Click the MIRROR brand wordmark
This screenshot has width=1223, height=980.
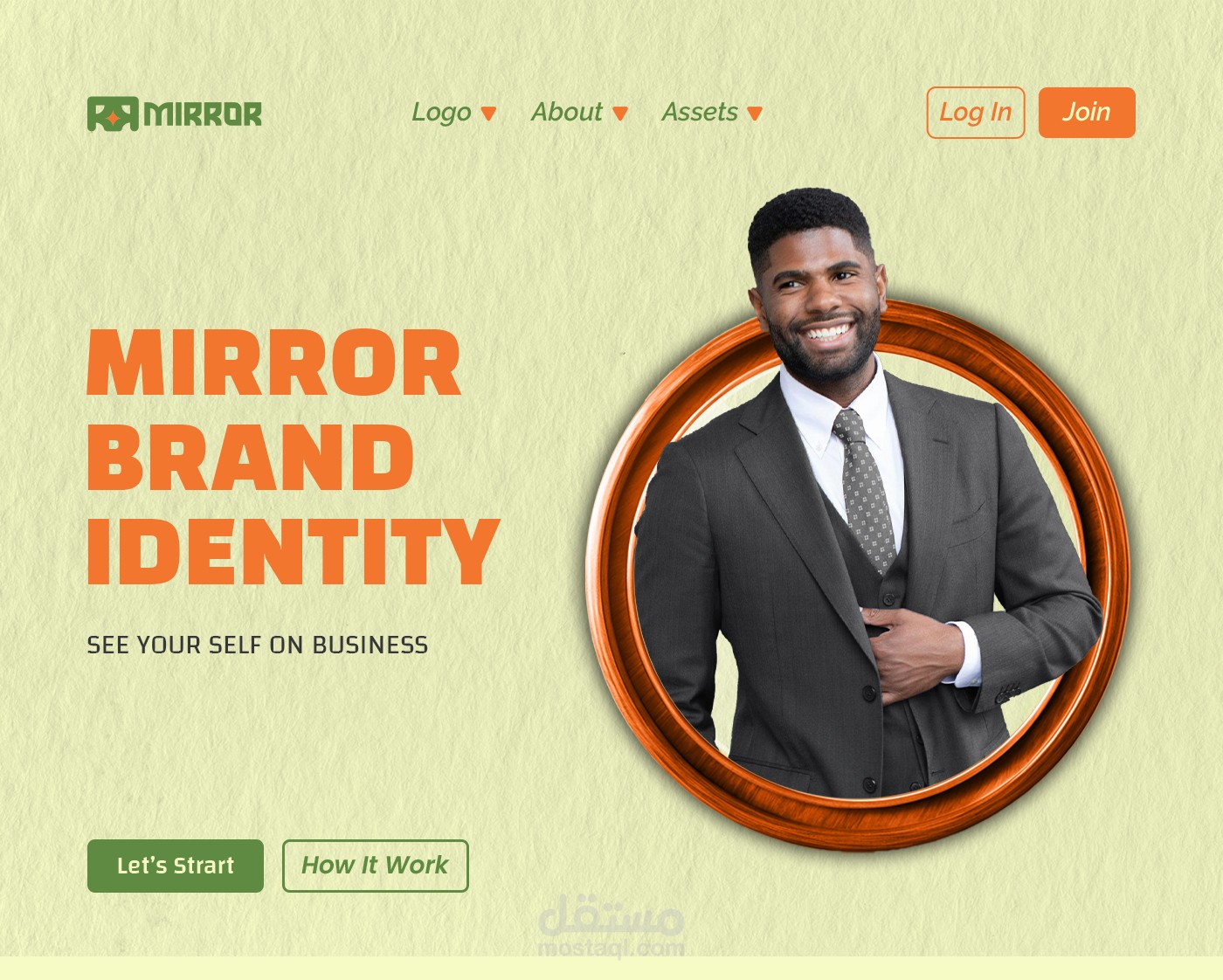click(x=203, y=114)
